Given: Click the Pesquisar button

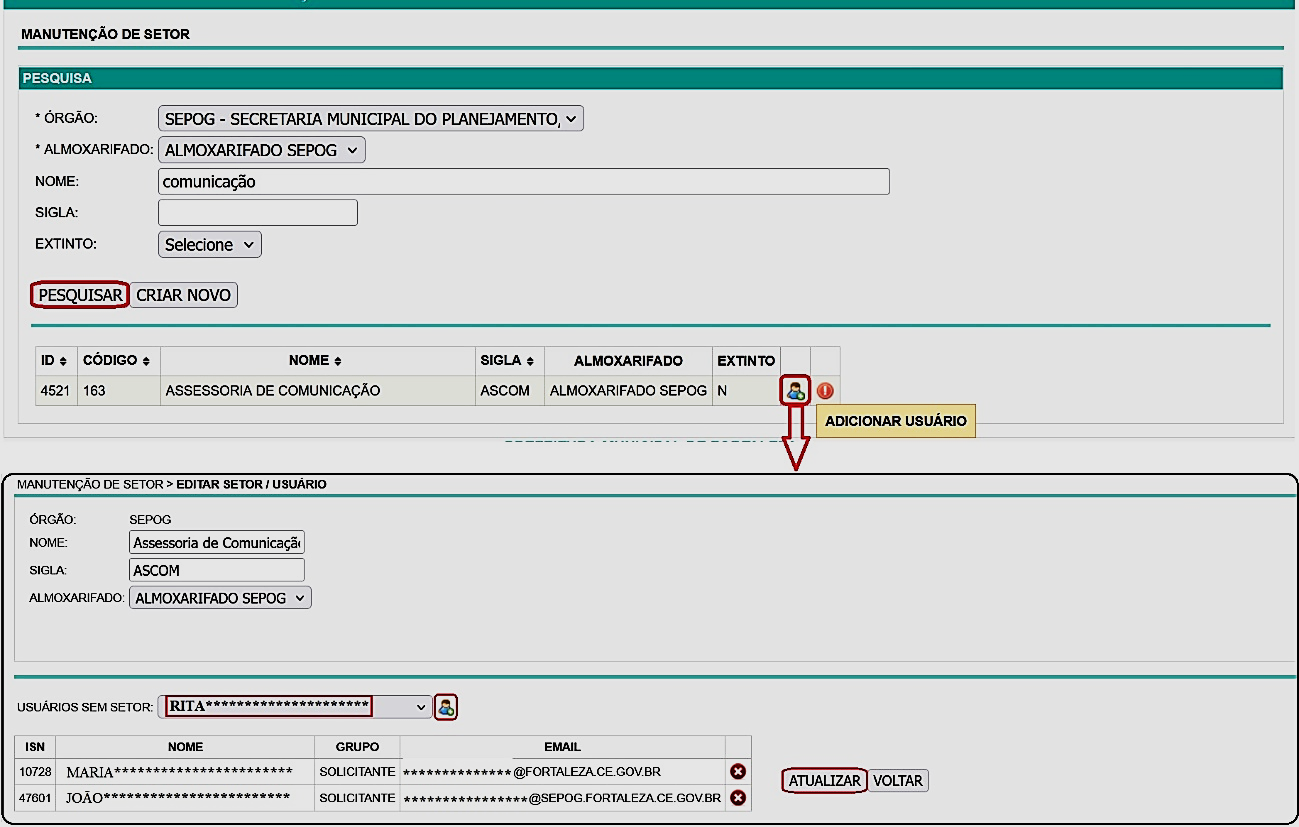Looking at the screenshot, I should point(81,295).
